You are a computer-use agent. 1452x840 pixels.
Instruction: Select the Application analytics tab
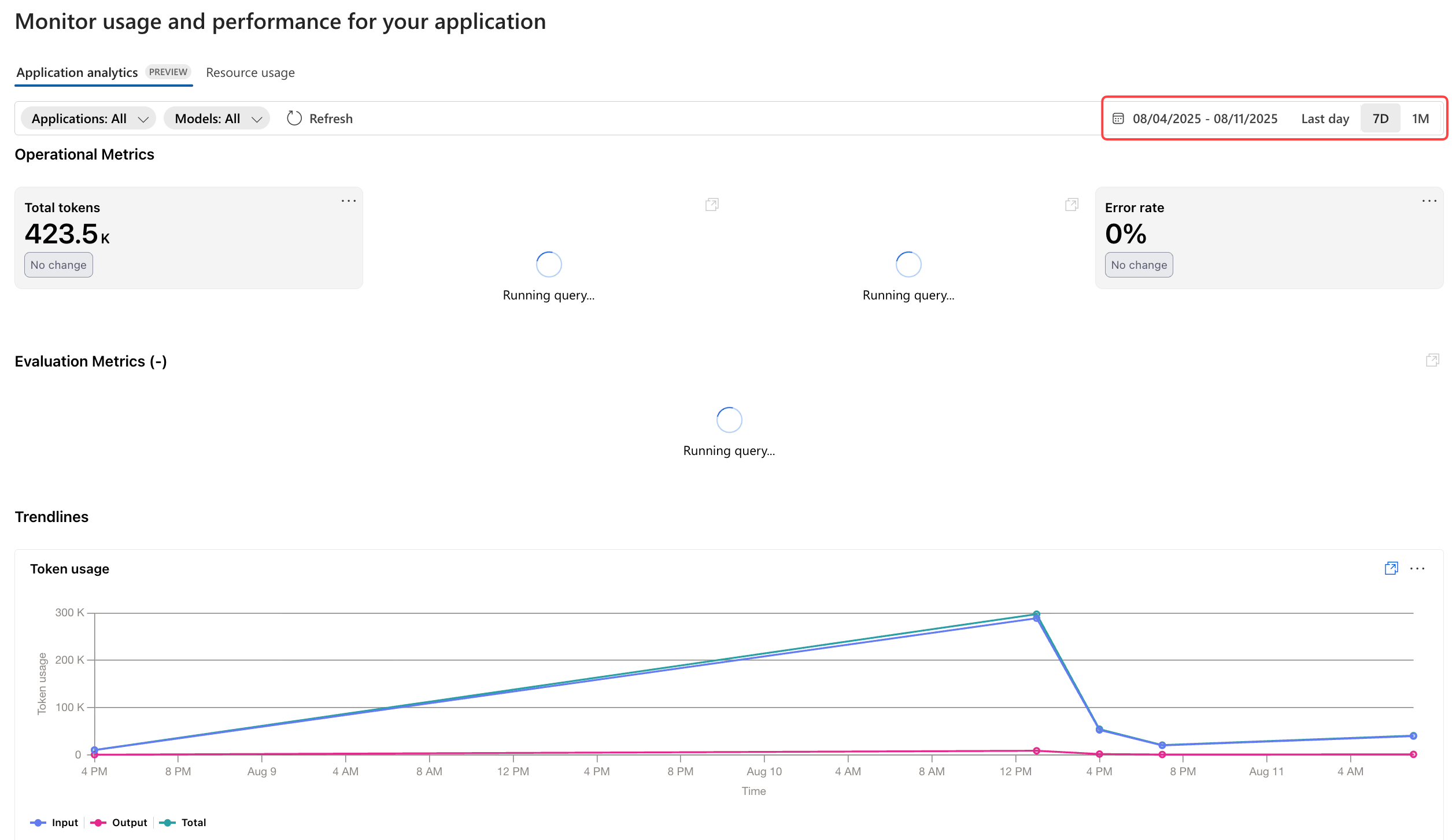coord(77,72)
